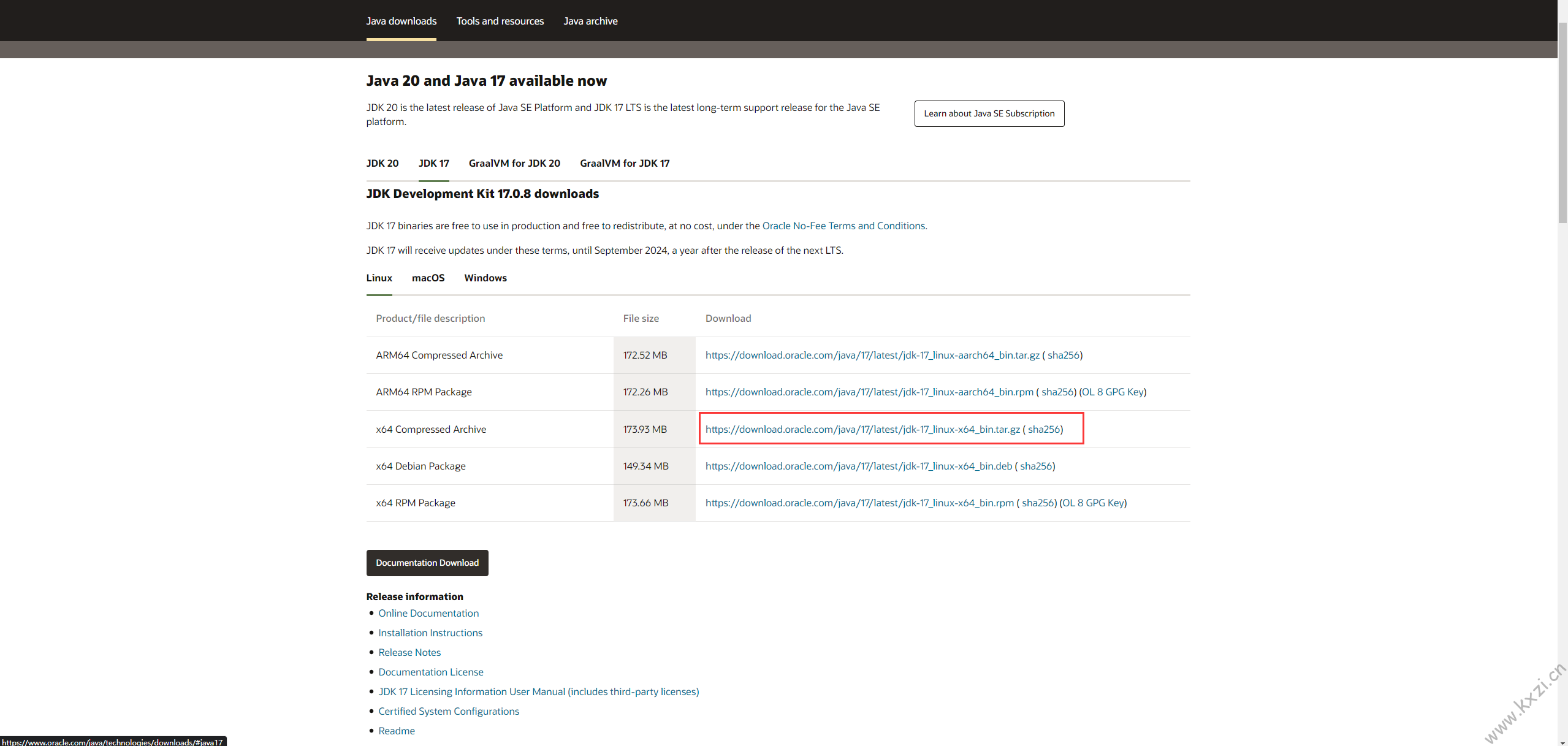Open the Java archive nav tab
This screenshot has height=746, width=1568.
(x=590, y=21)
